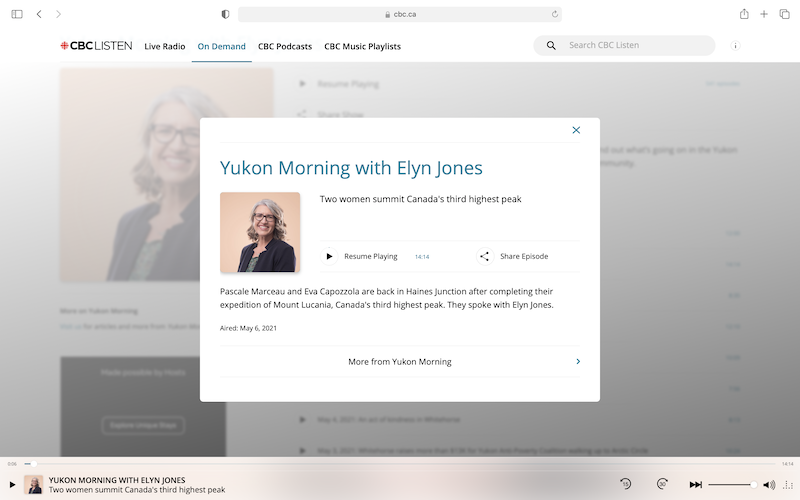The image size is (800, 500).
Task: Click the CBC Listen logo
Action: pyautogui.click(x=96, y=46)
